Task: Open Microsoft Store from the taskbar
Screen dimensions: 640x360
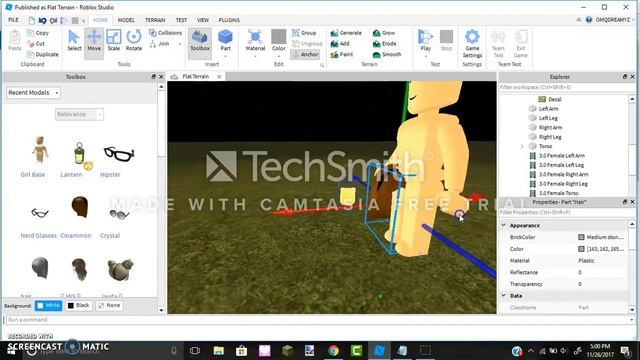Action: coord(242,351)
